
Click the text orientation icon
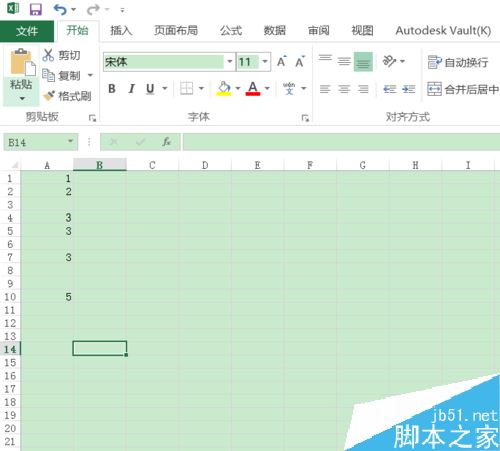pos(389,62)
